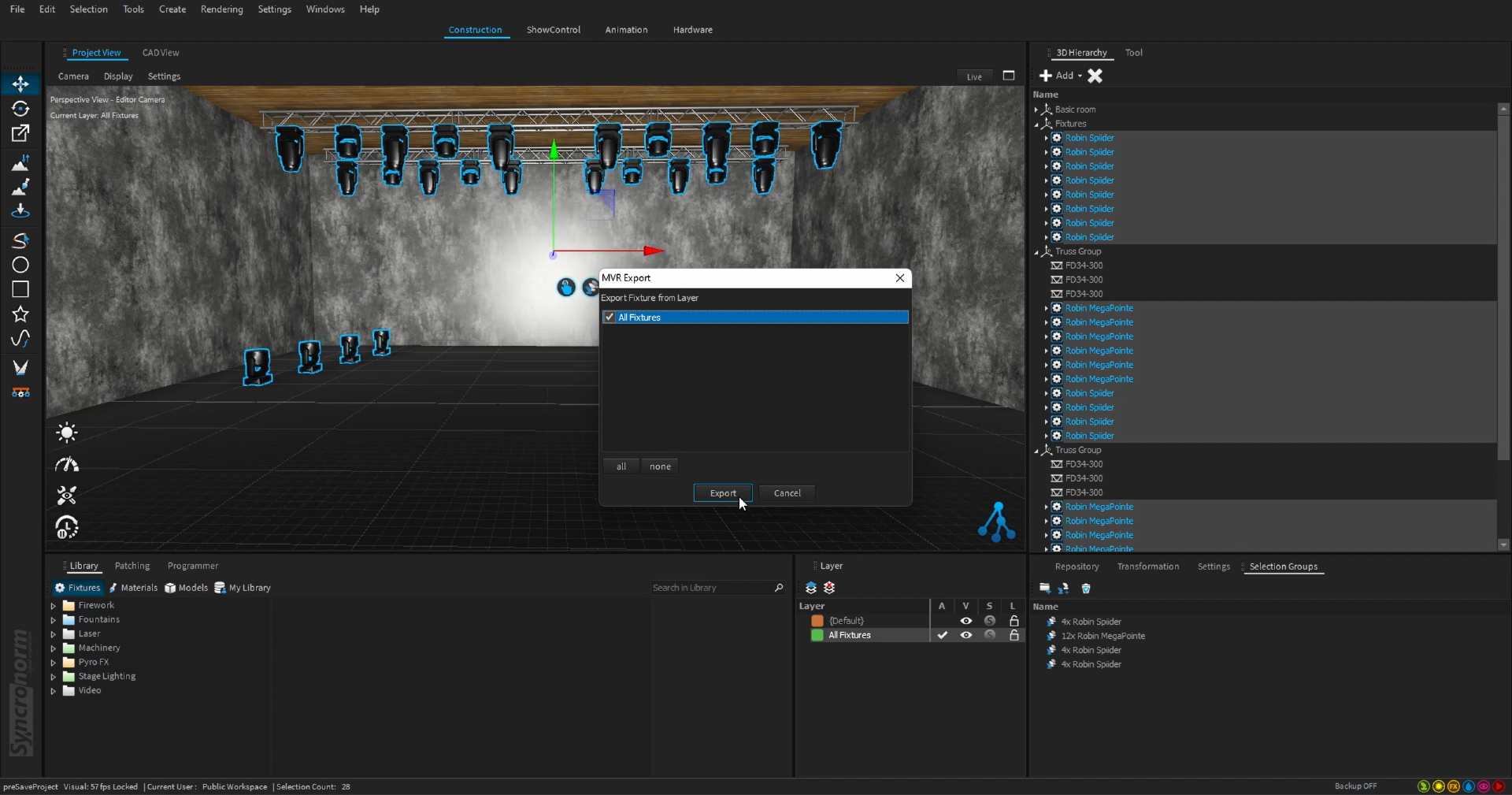Expand the Stage Lighting library folder
Image resolution: width=1512 pixels, height=795 pixels.
coord(54,677)
